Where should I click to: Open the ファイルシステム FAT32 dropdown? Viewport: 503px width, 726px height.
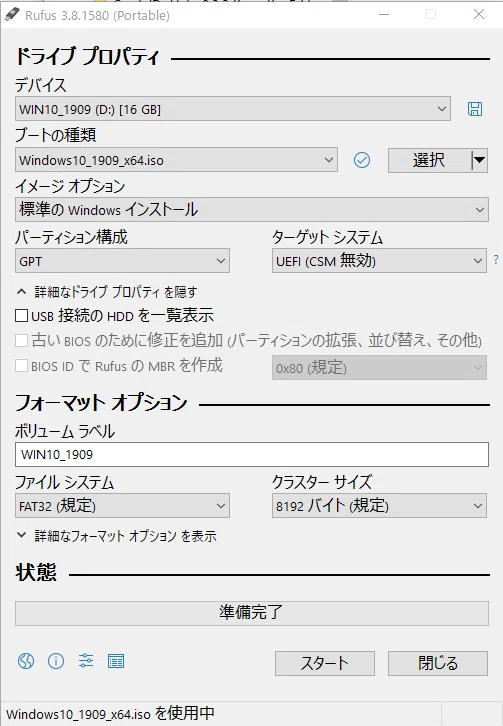pyautogui.click(x=122, y=506)
